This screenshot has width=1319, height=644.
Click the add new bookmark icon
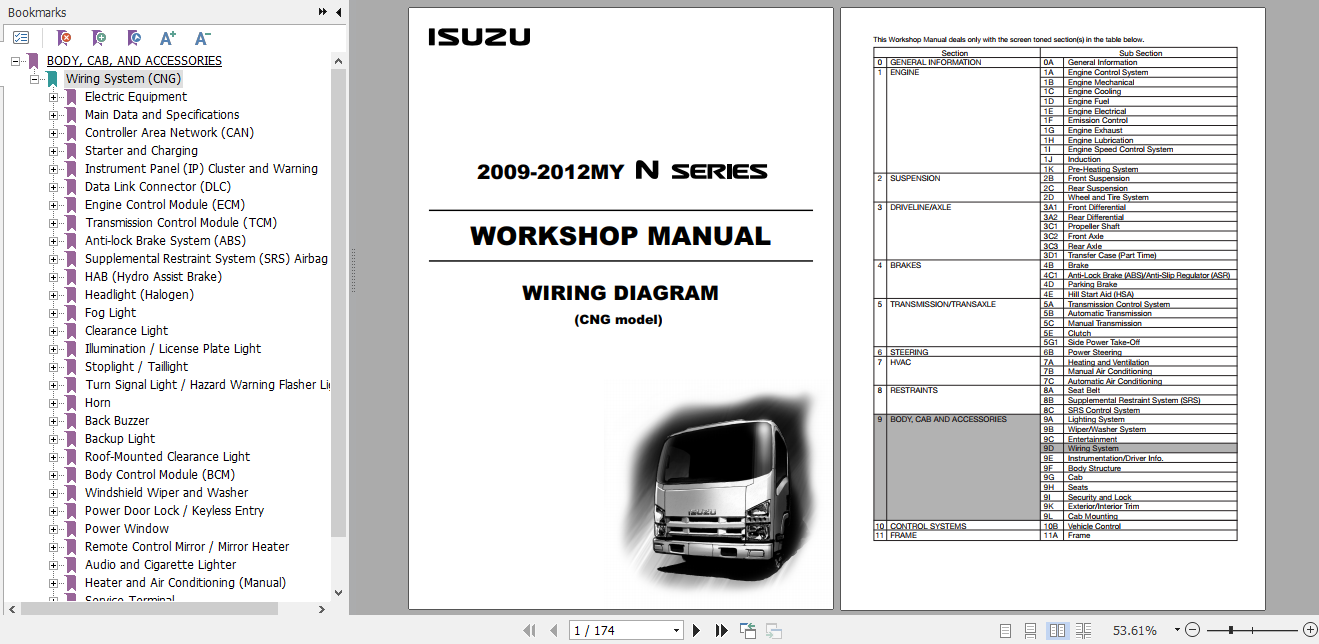pyautogui.click(x=99, y=38)
